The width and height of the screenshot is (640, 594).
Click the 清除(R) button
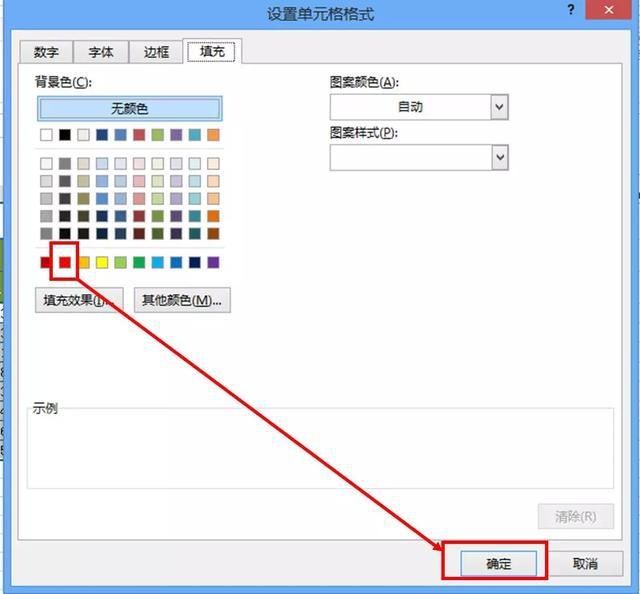pos(576,516)
